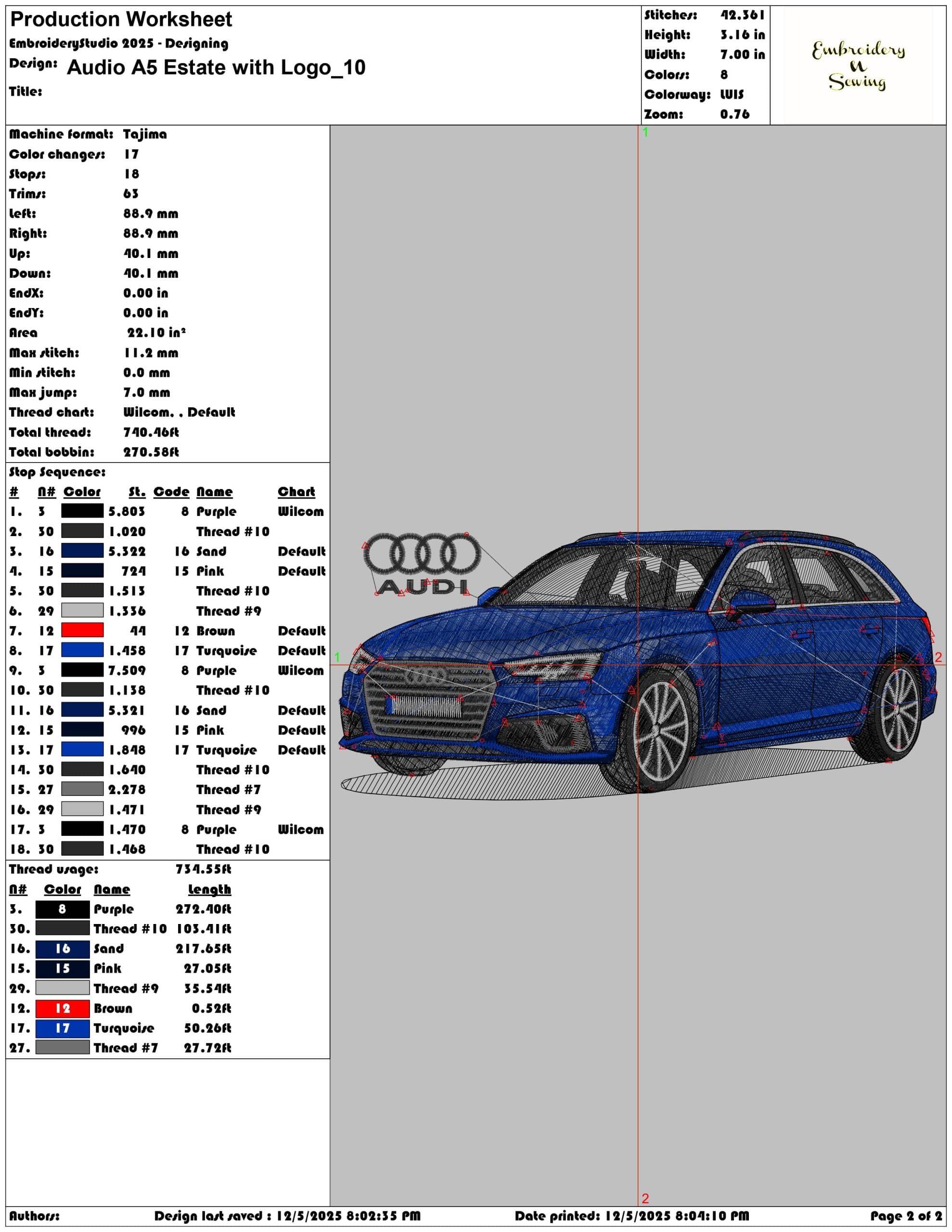Image resolution: width=952 pixels, height=1232 pixels.
Task: Select the area value '22.10 in²'
Action: coord(156,333)
